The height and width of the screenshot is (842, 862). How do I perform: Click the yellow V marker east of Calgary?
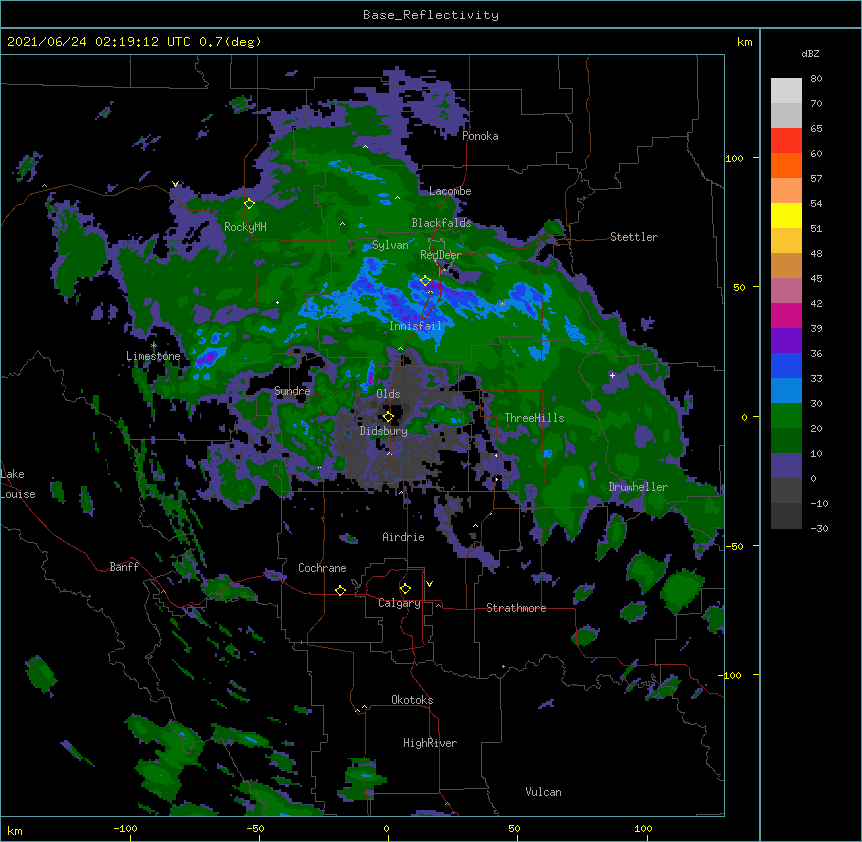click(429, 584)
